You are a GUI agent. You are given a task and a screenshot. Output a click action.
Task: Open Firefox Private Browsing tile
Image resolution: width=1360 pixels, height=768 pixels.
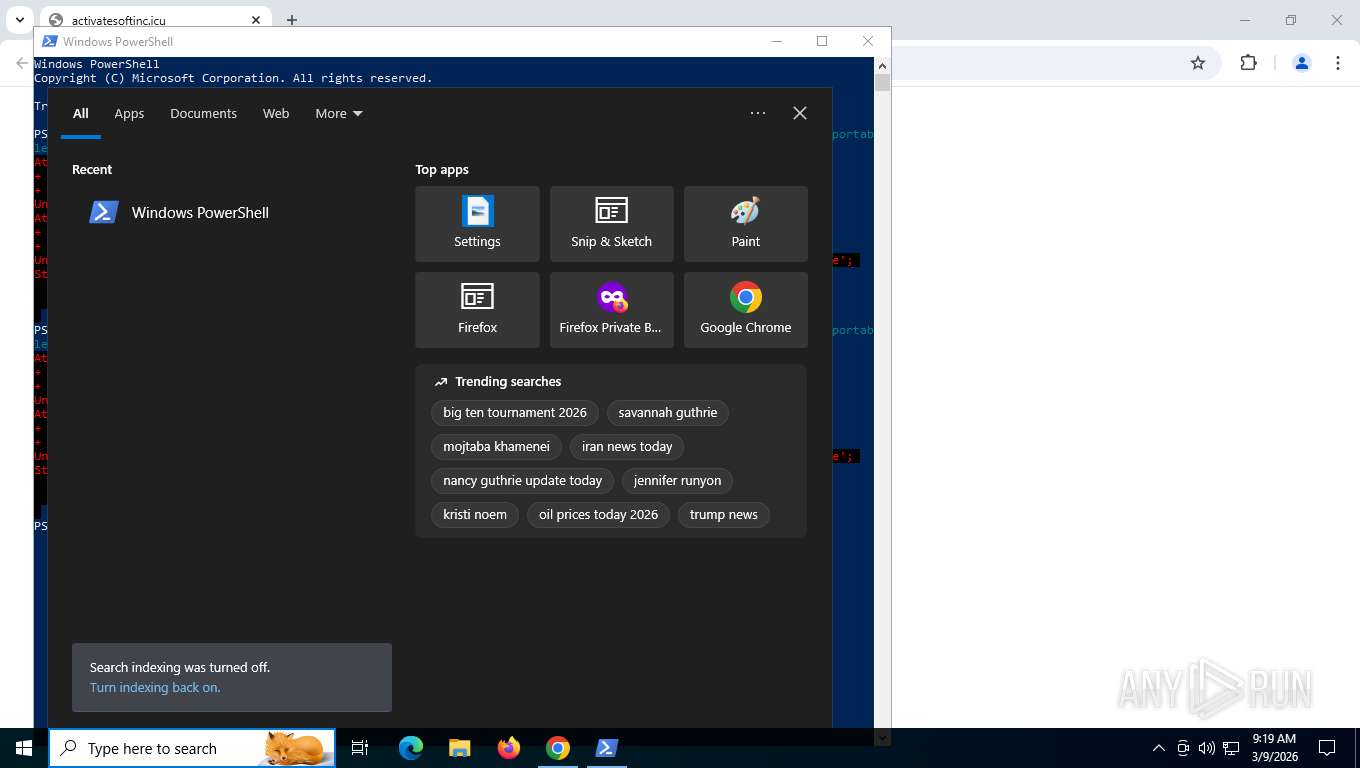pos(611,310)
